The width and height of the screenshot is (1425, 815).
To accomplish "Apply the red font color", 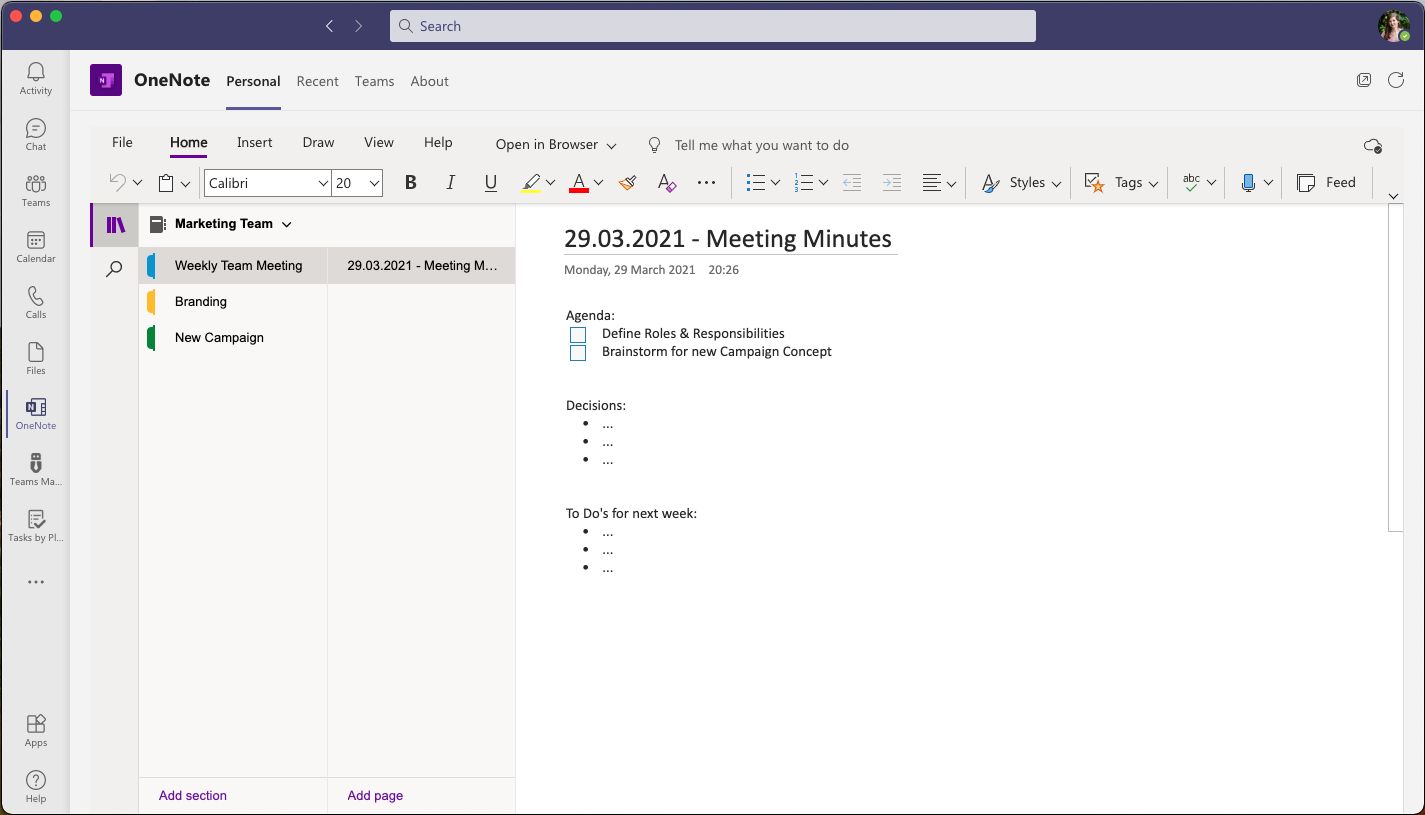I will tap(579, 183).
